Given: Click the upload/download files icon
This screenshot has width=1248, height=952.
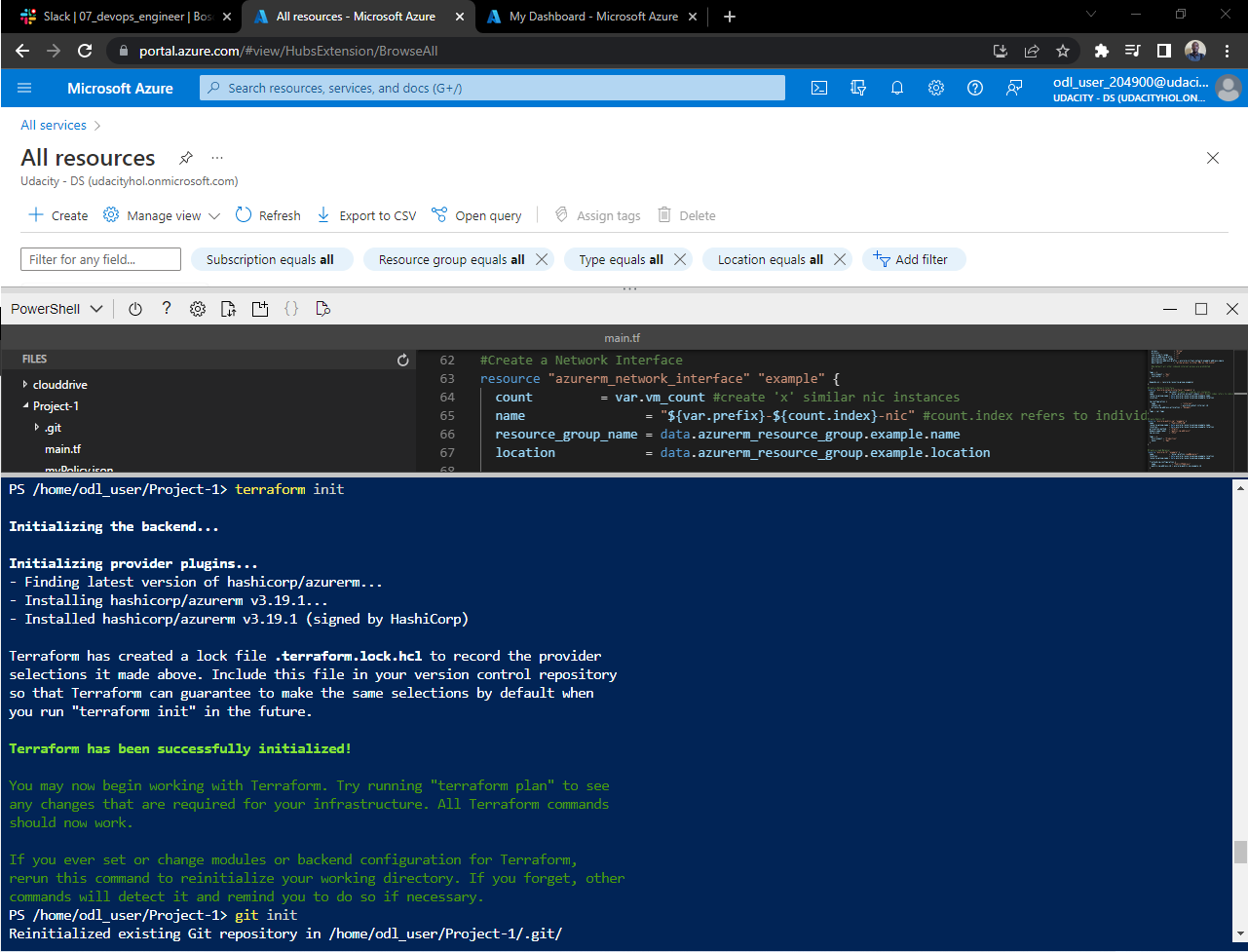Looking at the screenshot, I should tap(228, 308).
